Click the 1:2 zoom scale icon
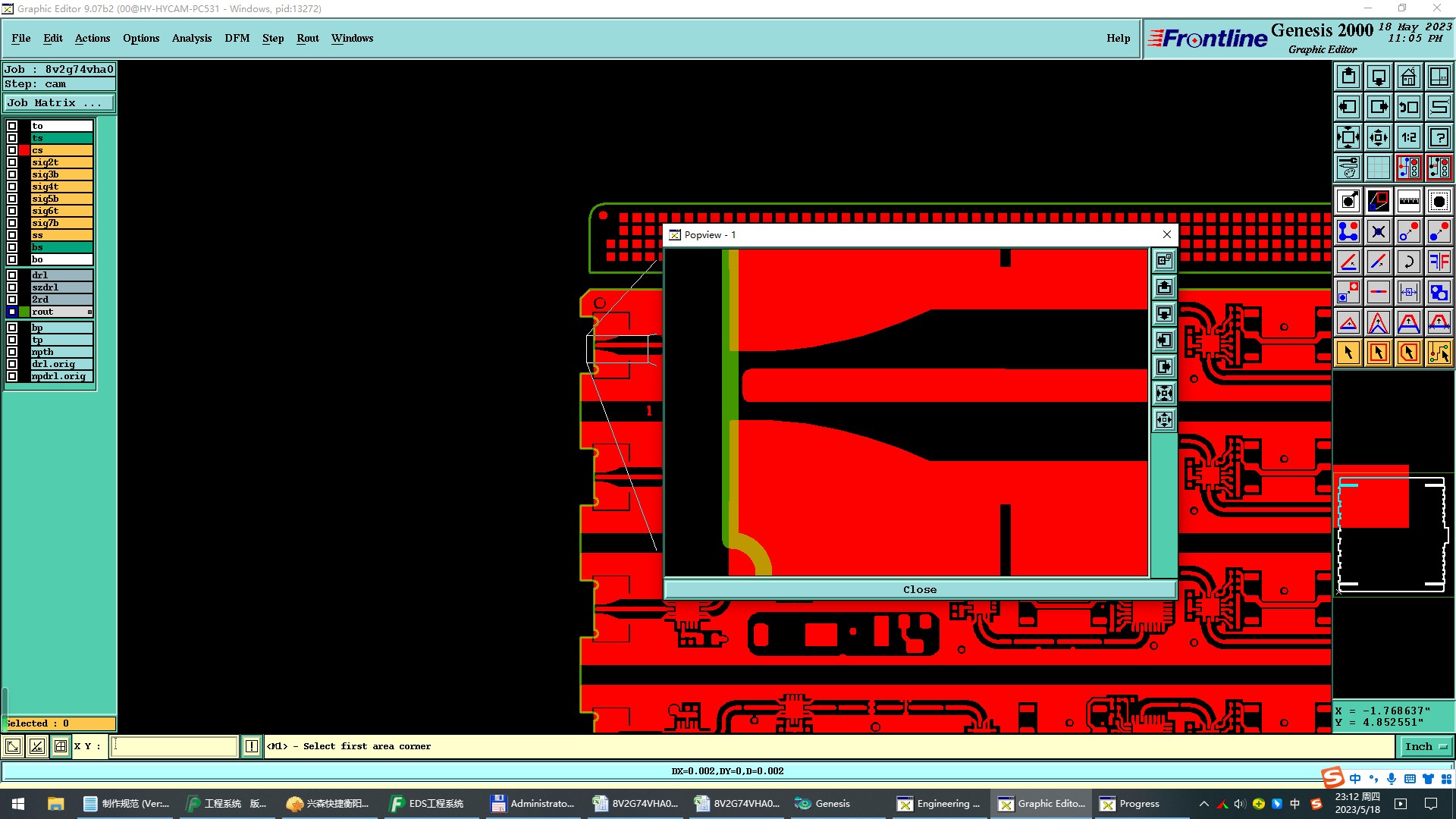The image size is (1456, 819). [x=1408, y=137]
